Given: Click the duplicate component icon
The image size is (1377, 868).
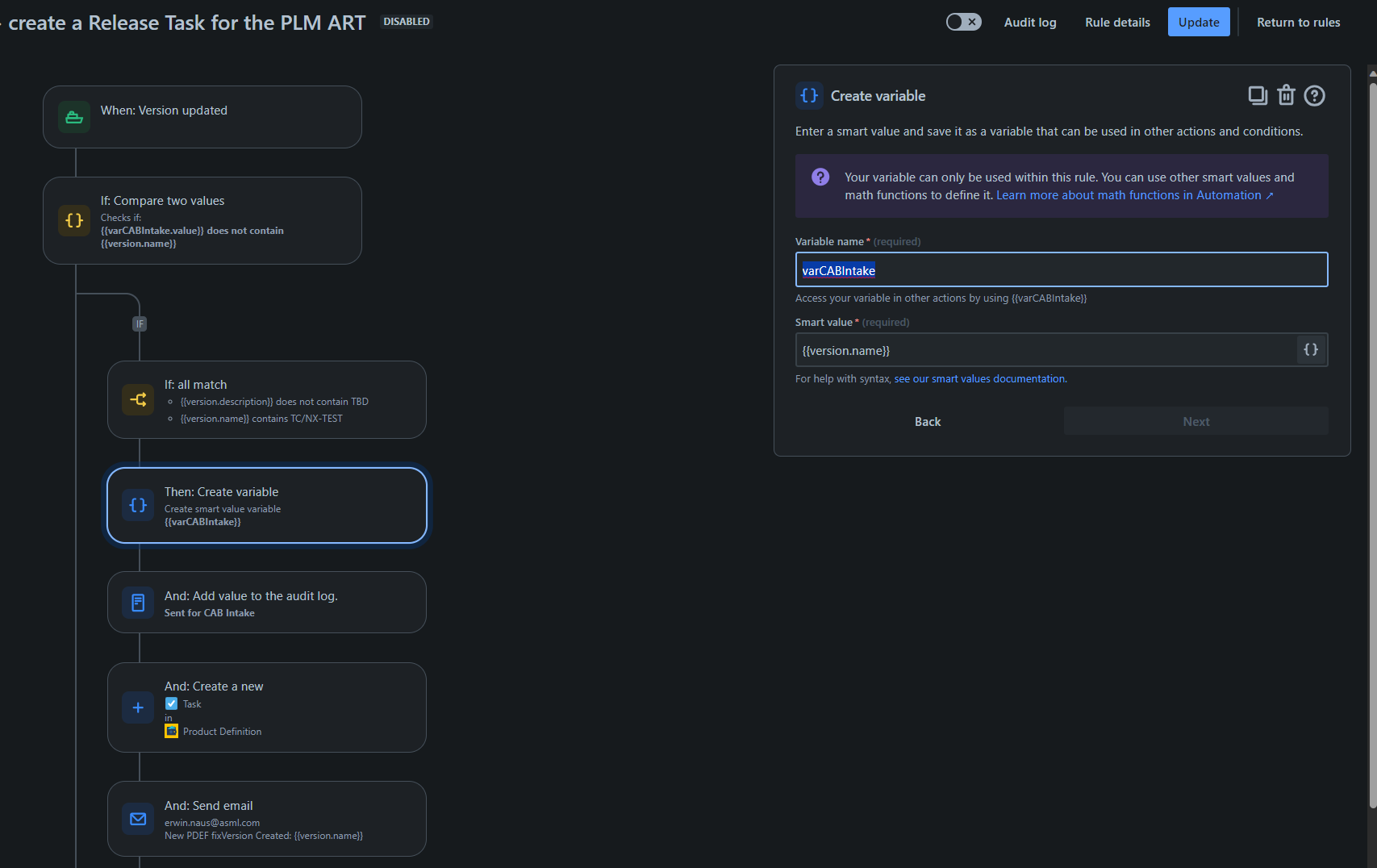Looking at the screenshot, I should point(1258,96).
